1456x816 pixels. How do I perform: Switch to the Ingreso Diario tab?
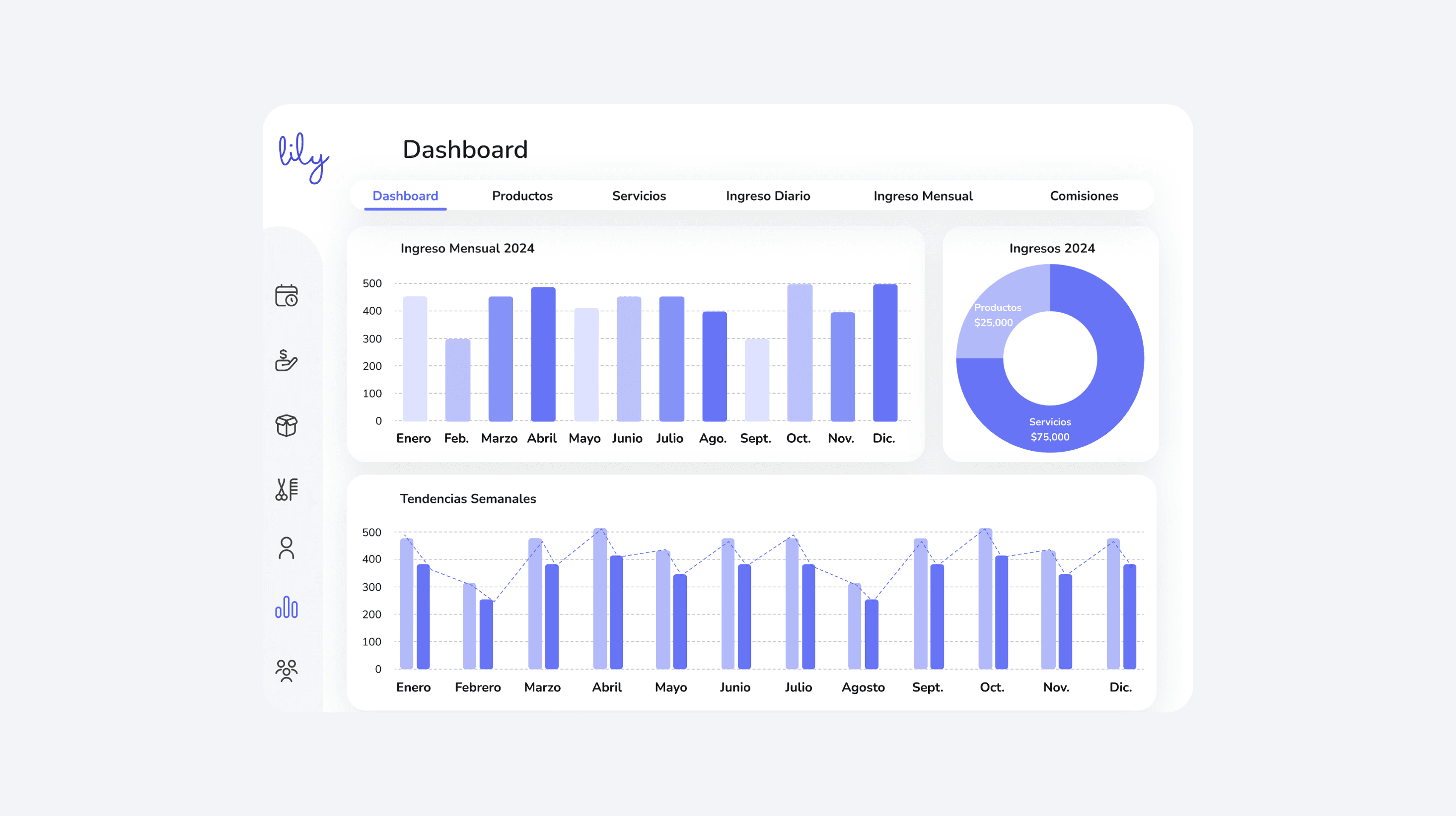tap(768, 196)
